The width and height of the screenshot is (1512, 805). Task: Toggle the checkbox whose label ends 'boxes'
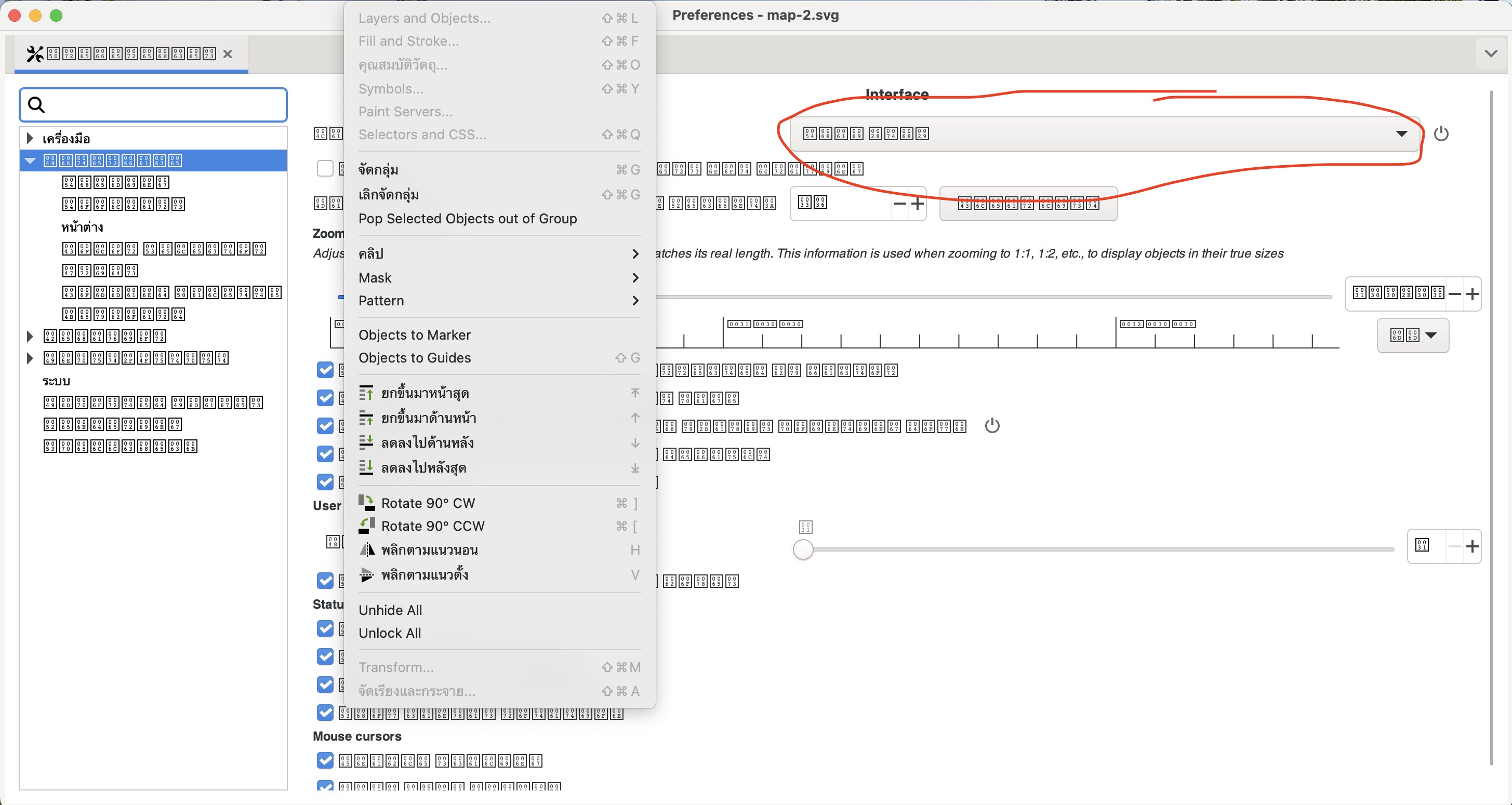coord(325,580)
